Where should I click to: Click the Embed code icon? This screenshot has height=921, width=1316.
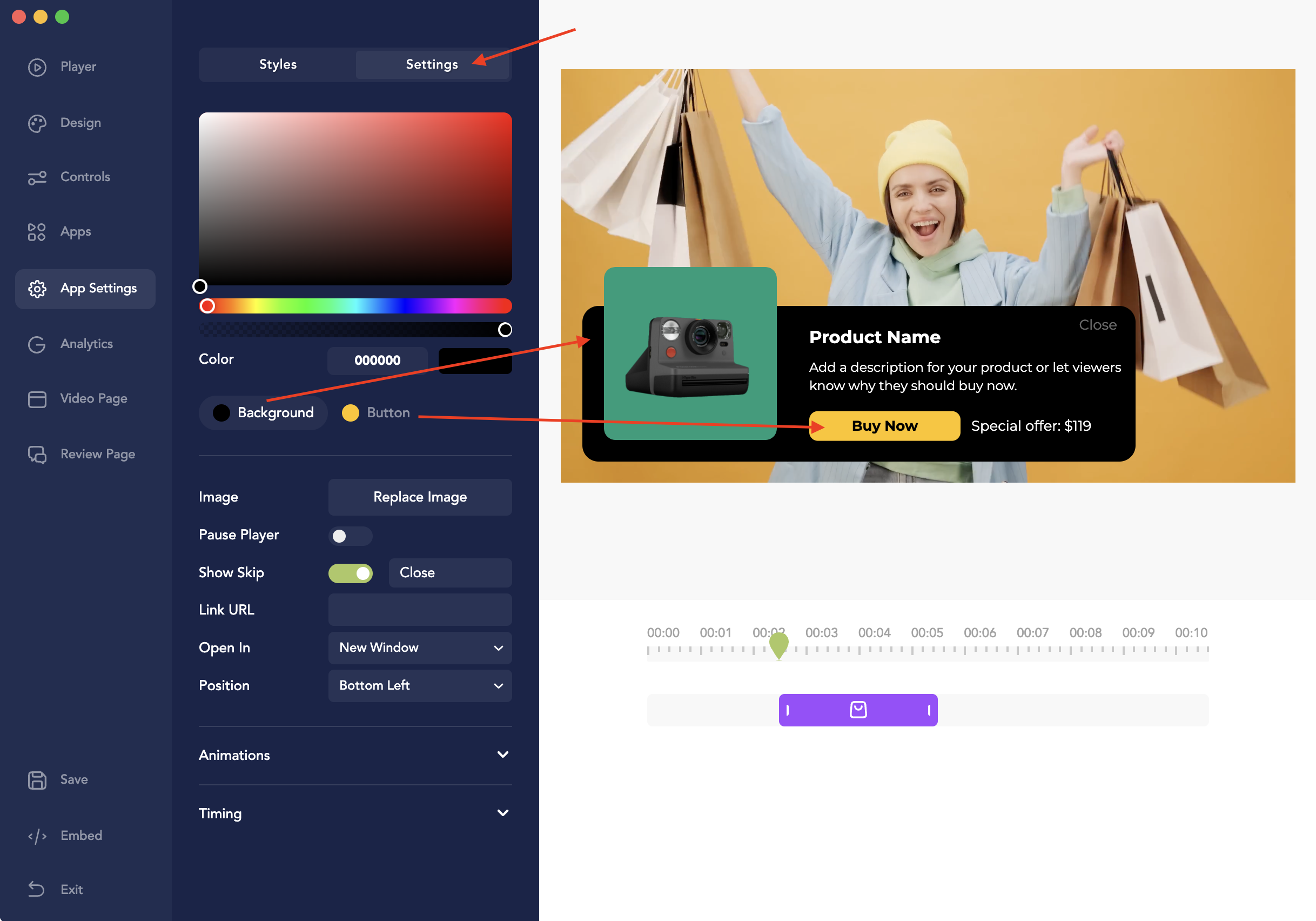[x=37, y=836]
